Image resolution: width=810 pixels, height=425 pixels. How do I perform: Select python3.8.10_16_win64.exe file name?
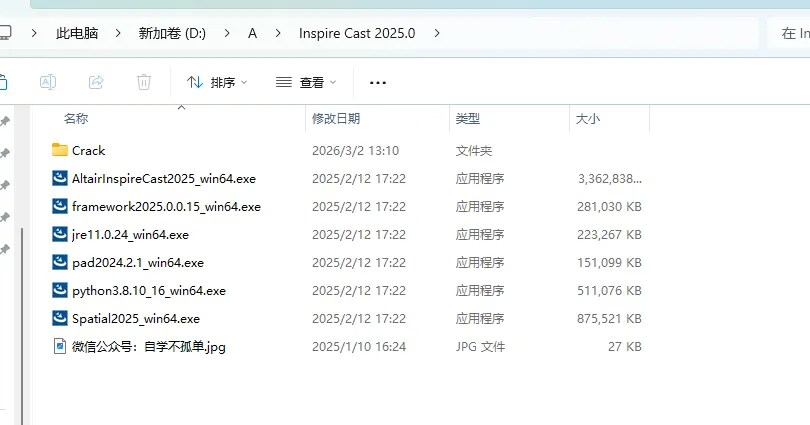149,290
